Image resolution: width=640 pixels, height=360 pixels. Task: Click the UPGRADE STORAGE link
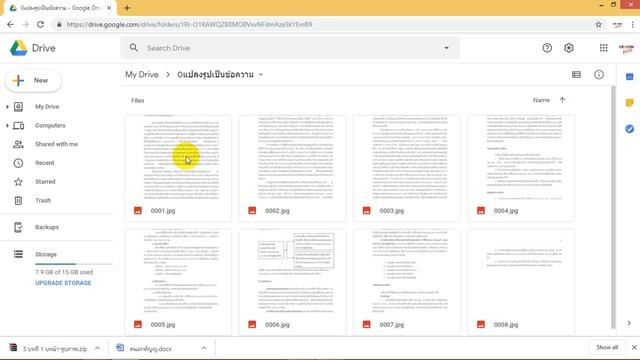tap(63, 283)
